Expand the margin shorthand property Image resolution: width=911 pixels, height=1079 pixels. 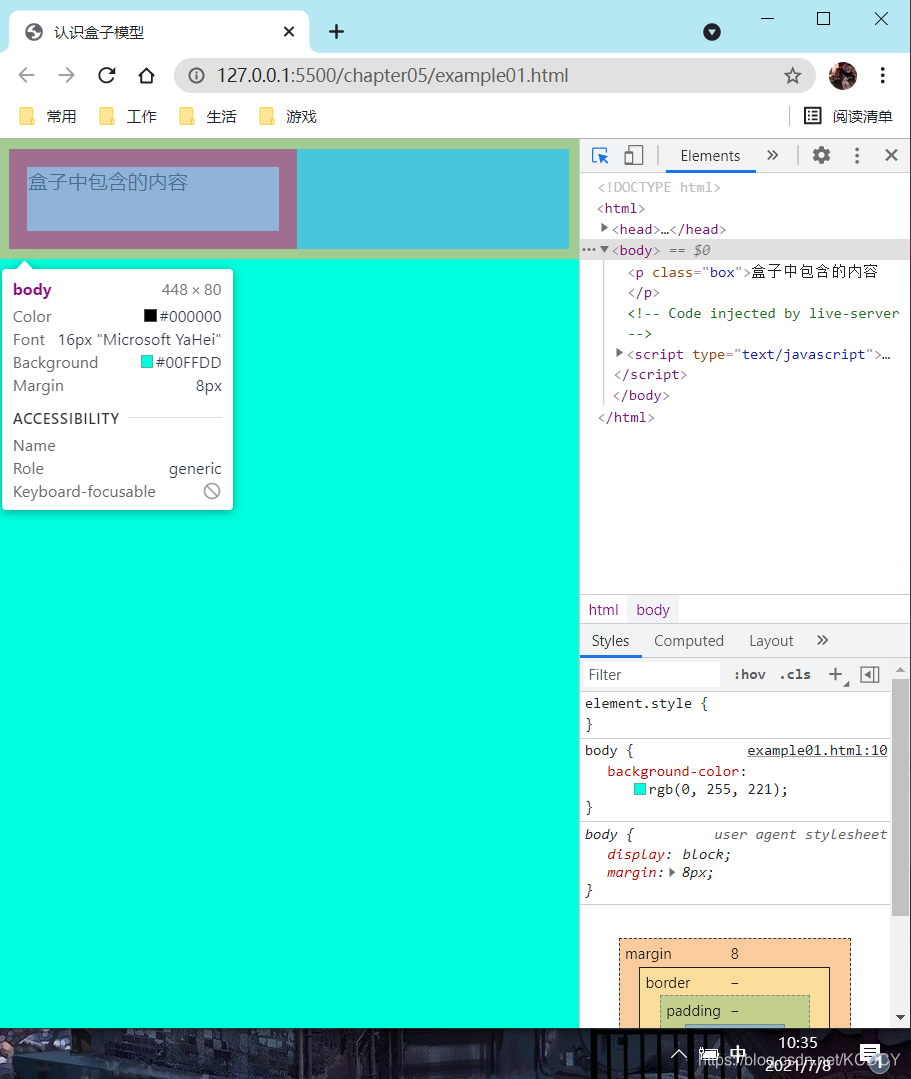tap(672, 872)
